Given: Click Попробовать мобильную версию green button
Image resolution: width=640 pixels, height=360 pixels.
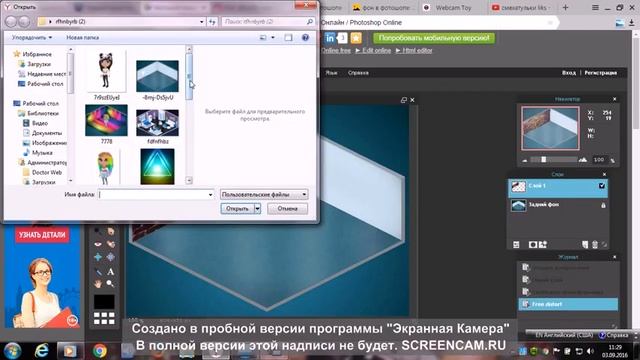Looking at the screenshot, I should (434, 38).
